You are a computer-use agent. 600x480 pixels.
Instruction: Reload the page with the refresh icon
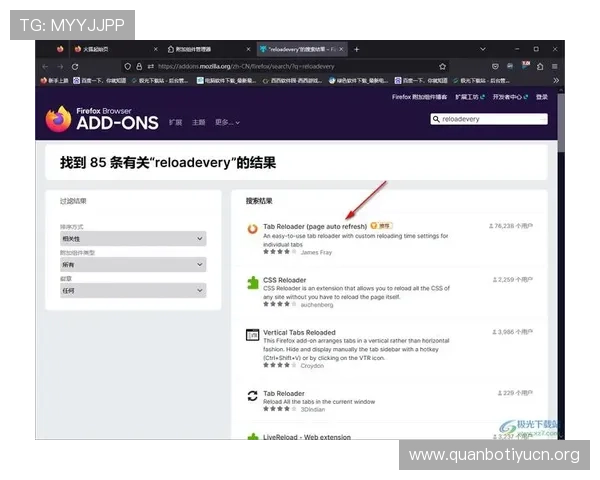coord(75,67)
